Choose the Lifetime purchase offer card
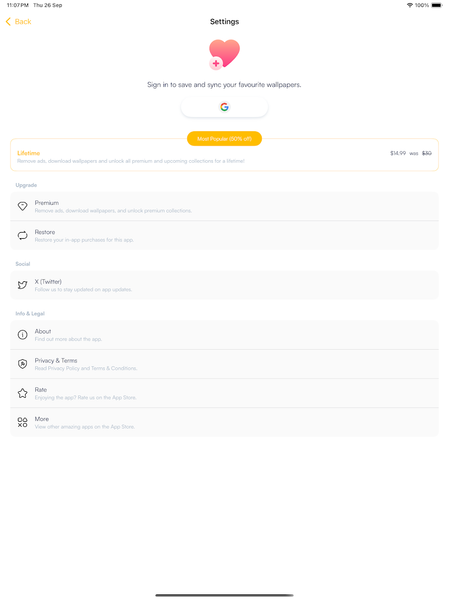449x600 pixels. [x=224, y=155]
